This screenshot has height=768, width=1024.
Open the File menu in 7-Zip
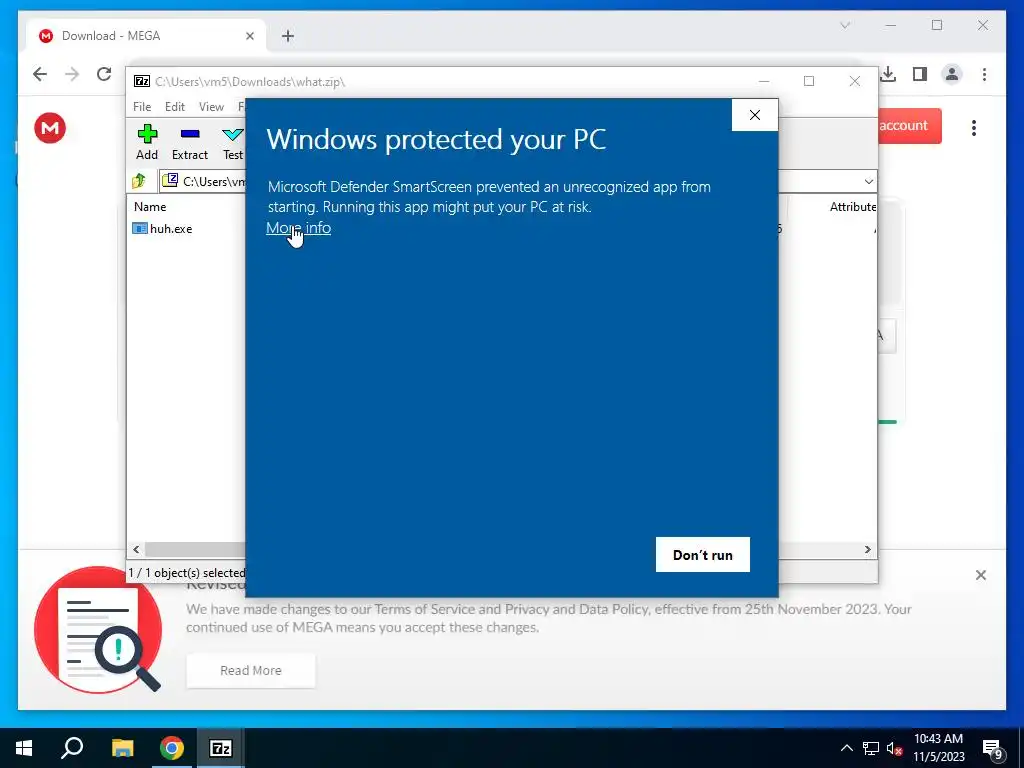(142, 106)
